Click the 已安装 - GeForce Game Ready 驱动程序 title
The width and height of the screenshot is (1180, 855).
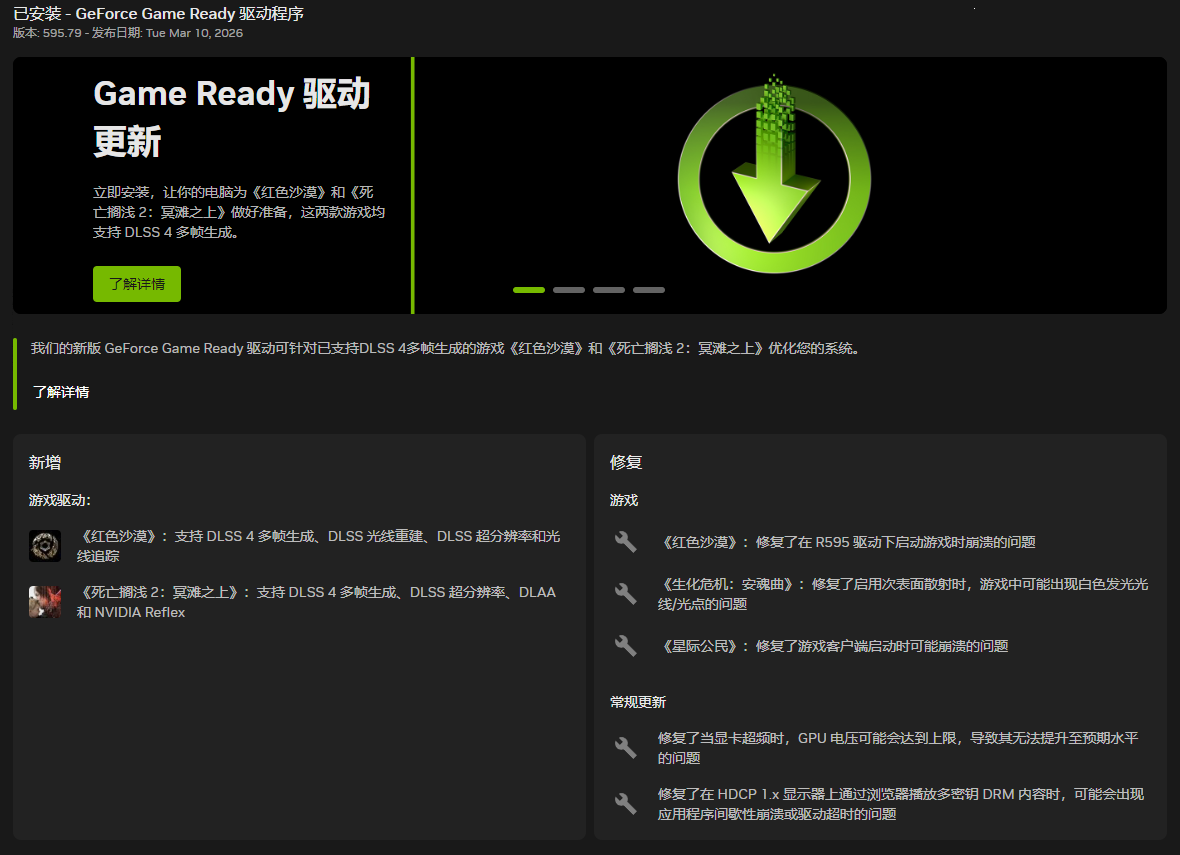click(x=159, y=14)
